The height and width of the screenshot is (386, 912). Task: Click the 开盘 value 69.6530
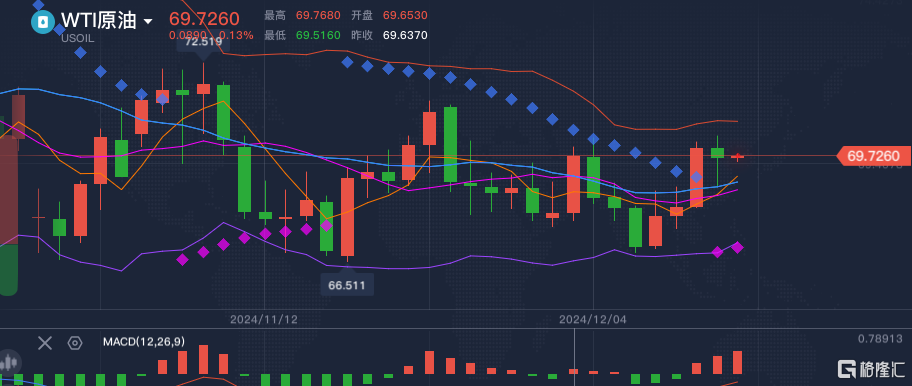coord(405,16)
